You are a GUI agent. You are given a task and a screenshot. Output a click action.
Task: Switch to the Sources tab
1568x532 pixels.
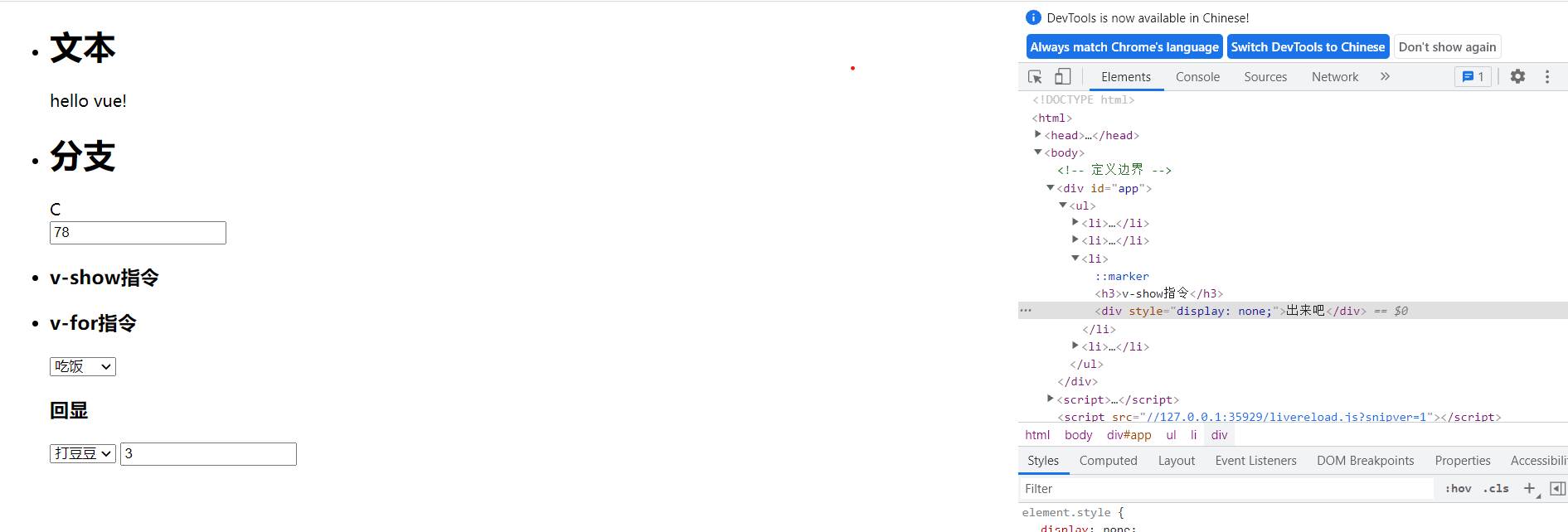coord(1265,76)
